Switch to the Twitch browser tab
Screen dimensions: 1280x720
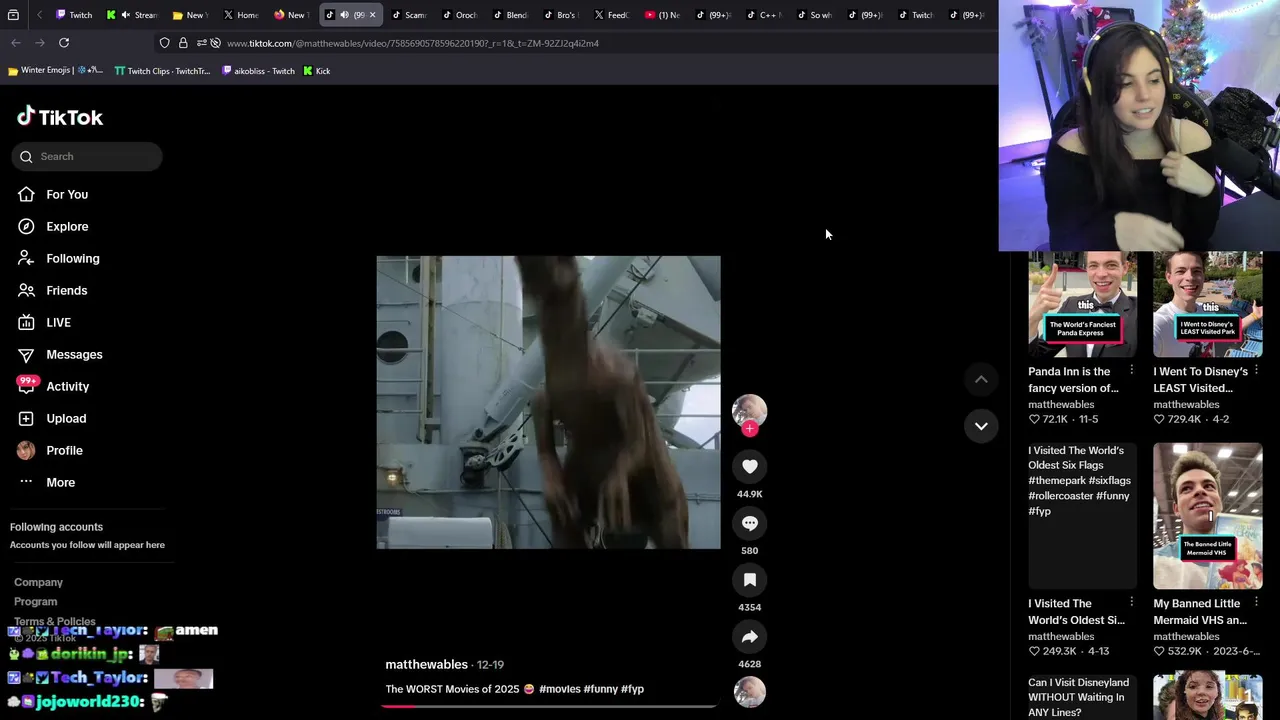coord(74,15)
